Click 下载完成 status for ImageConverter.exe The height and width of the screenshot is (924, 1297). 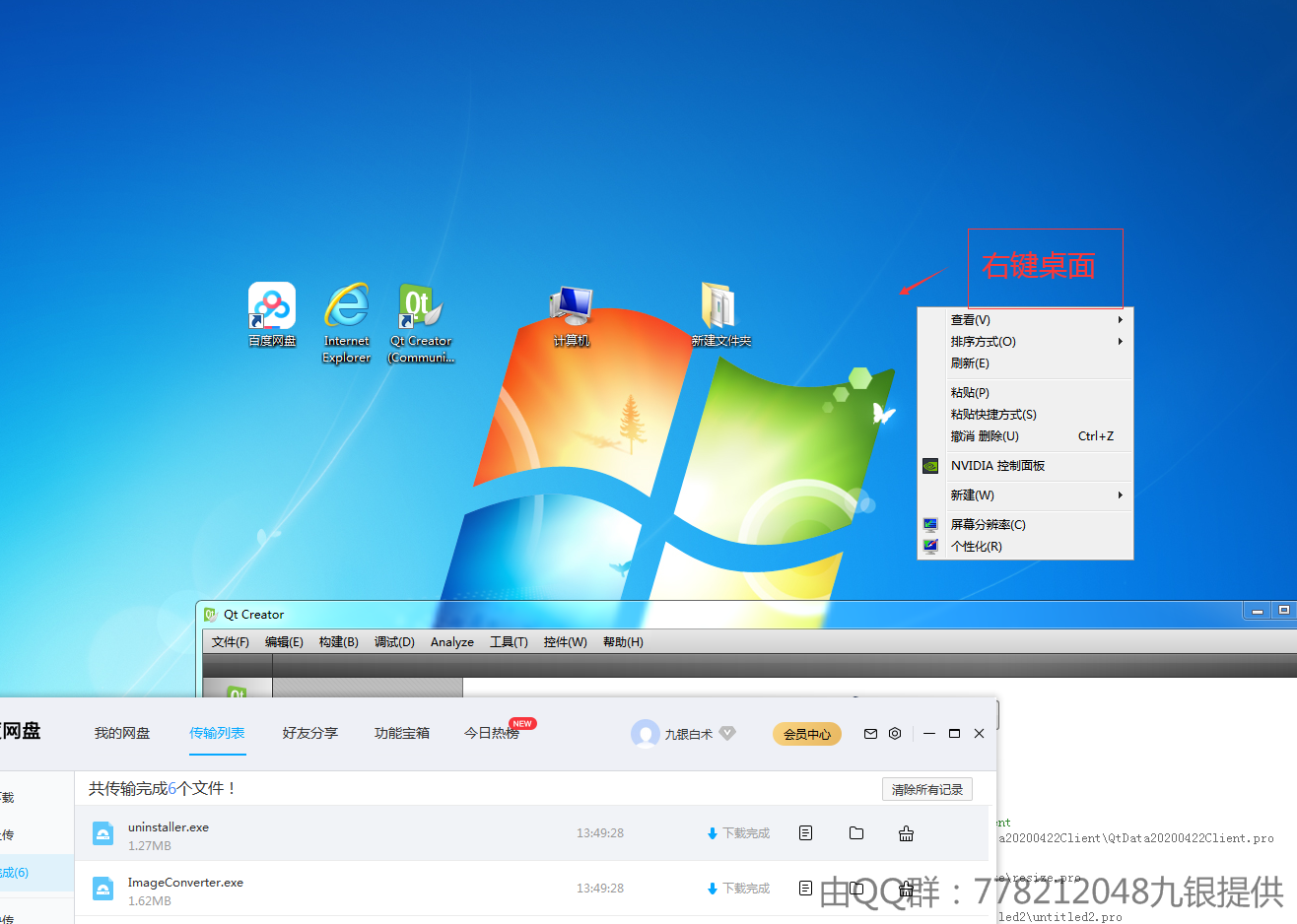pos(738,889)
